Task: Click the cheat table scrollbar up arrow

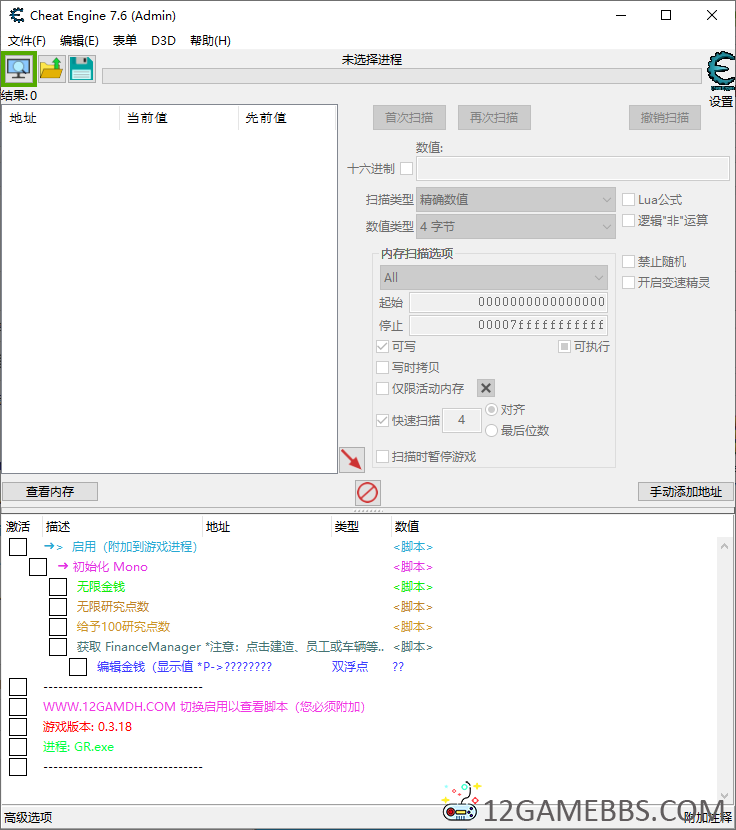Action: (724, 546)
